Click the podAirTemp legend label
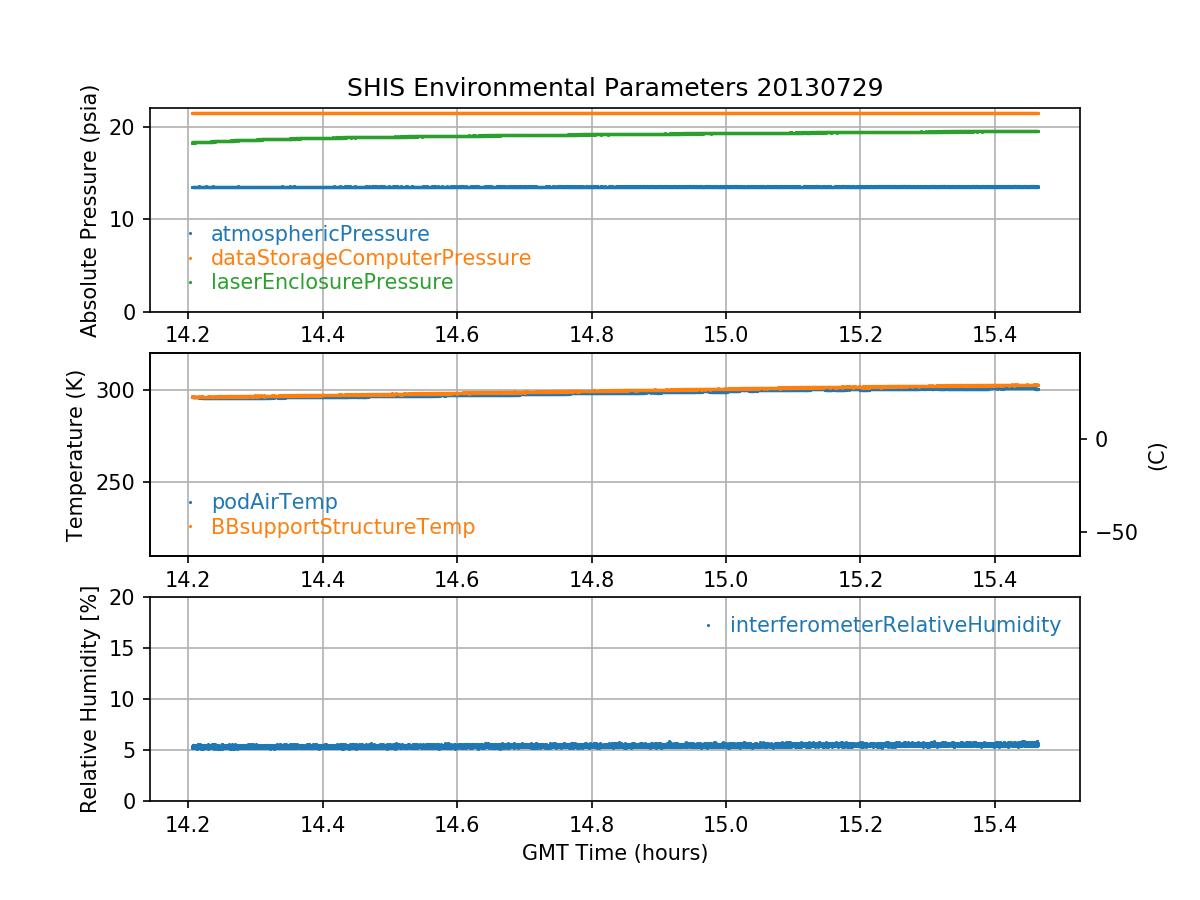Image resolution: width=1200 pixels, height=900 pixels. tap(274, 502)
